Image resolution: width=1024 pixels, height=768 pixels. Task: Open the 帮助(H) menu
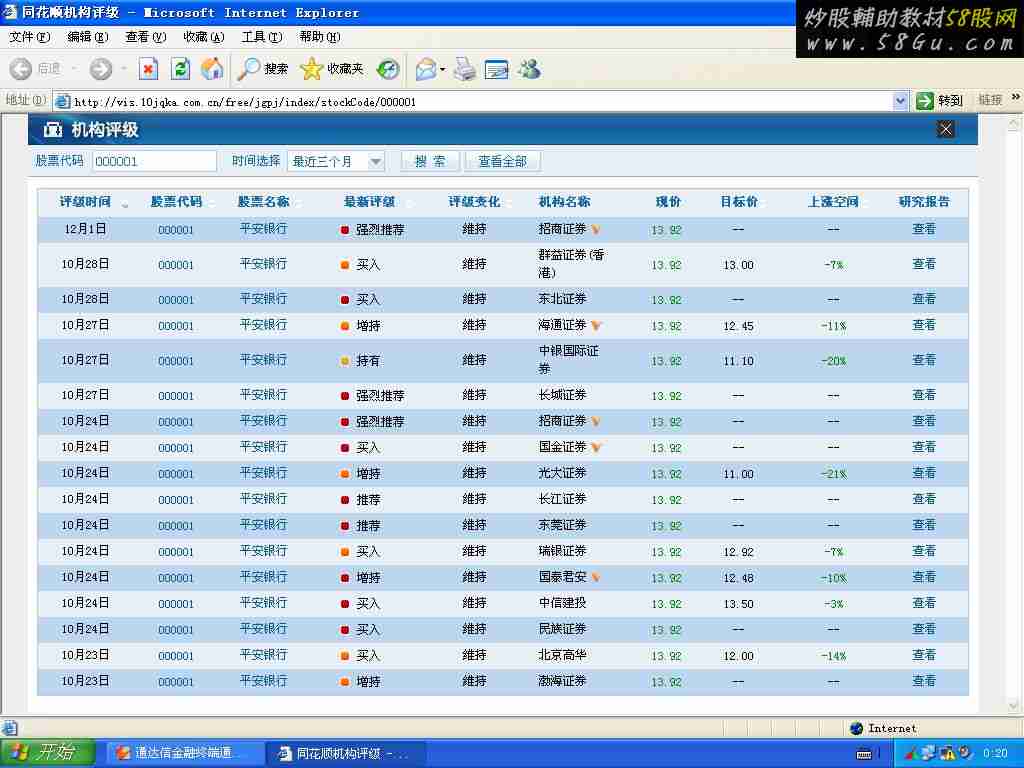(320, 37)
